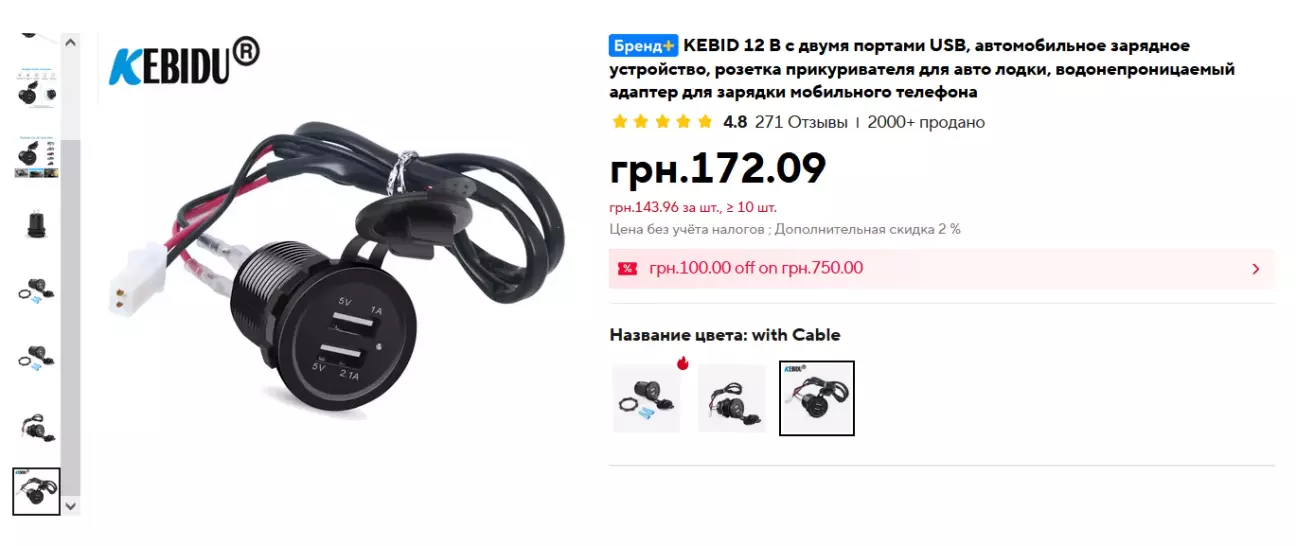Select the middle color variant option
This screenshot has width=1296, height=546.
(732, 398)
